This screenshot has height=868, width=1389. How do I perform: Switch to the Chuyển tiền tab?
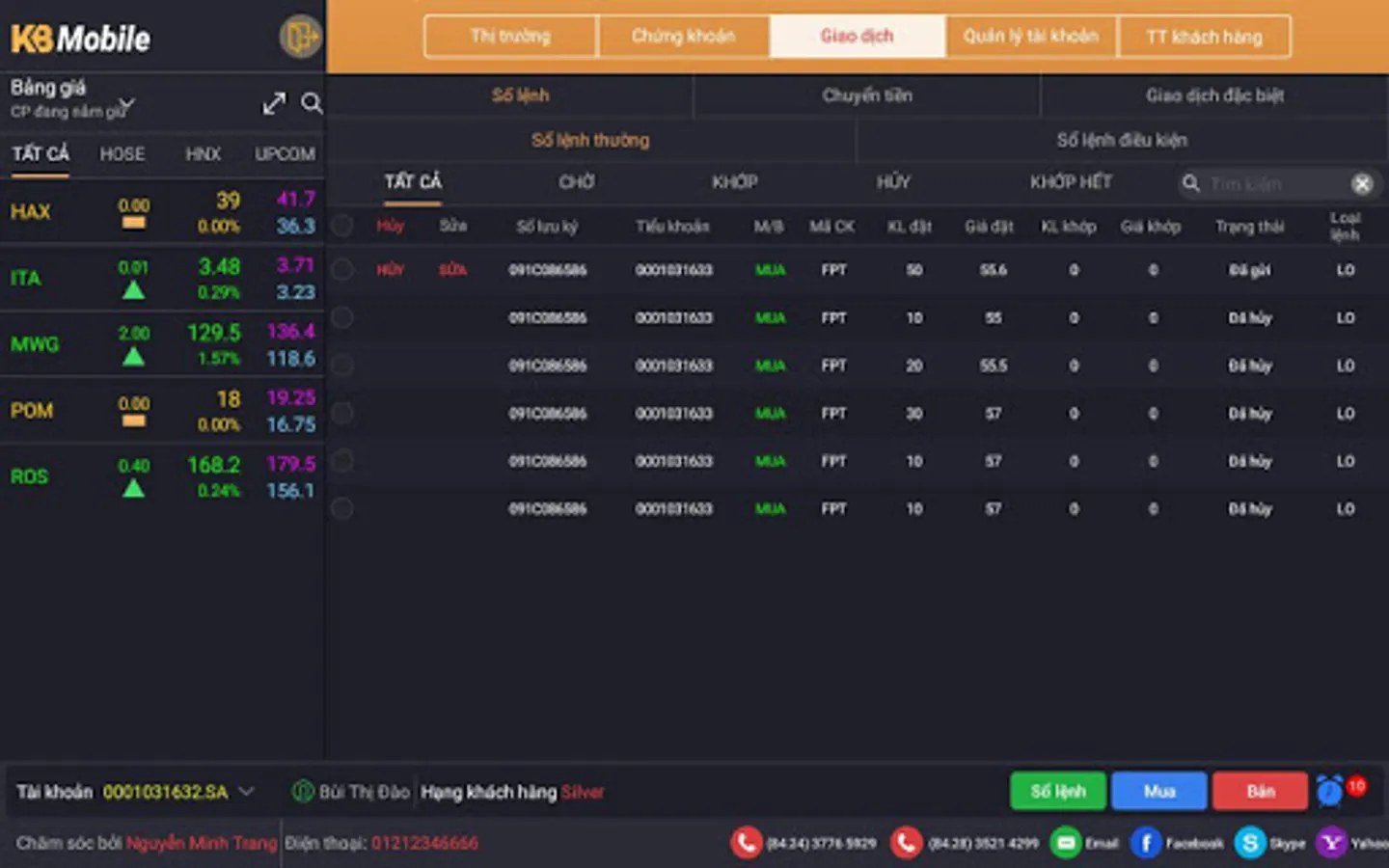(867, 95)
